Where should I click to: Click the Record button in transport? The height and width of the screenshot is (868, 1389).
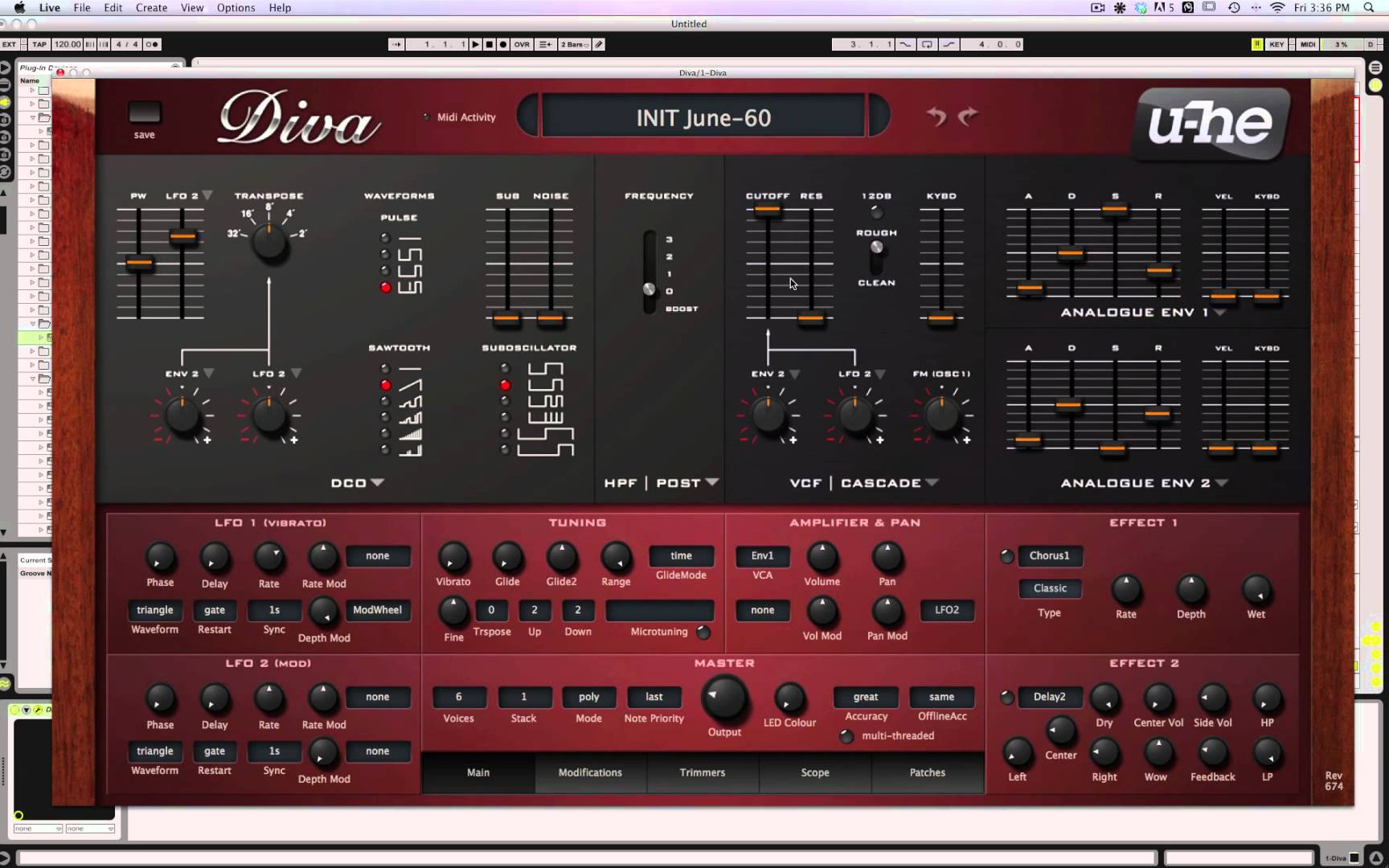502,44
